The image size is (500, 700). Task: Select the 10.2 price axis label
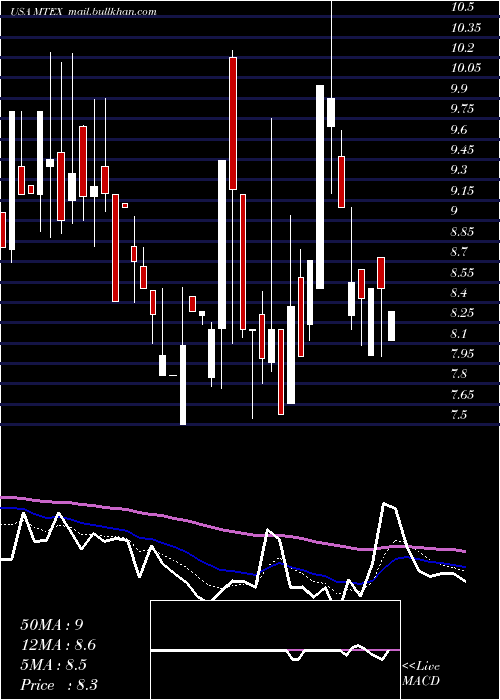[462, 48]
